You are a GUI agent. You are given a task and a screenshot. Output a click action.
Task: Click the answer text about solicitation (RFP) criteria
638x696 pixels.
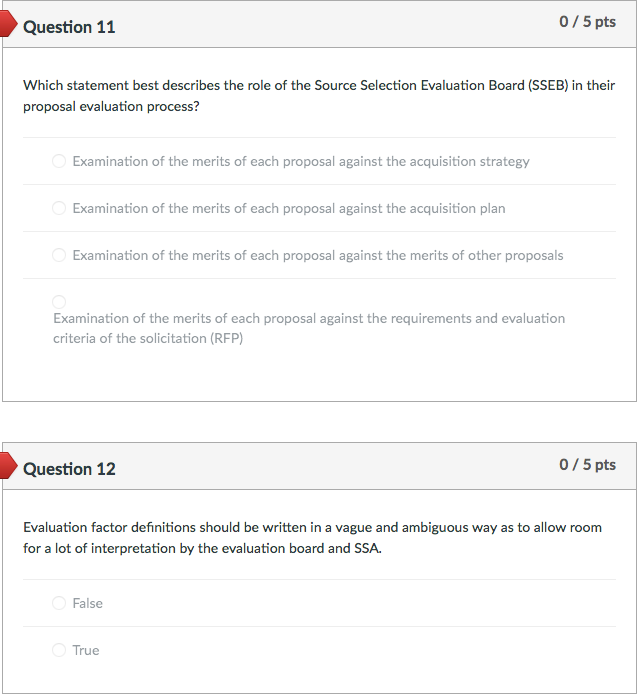(x=309, y=328)
